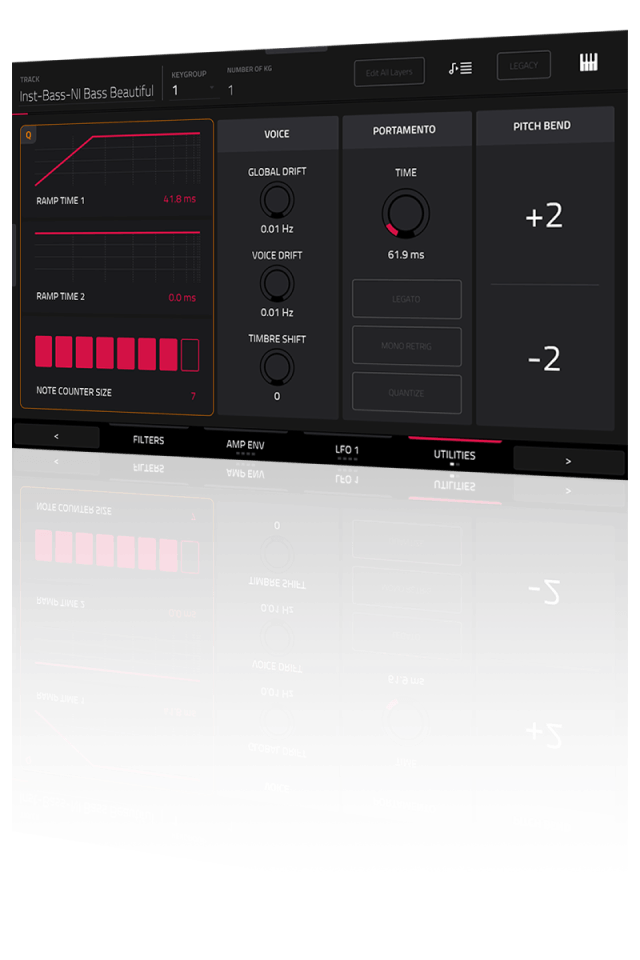Screen dimensions: 640x960
Task: Go to next tab page with right arrow
Action: [x=568, y=461]
